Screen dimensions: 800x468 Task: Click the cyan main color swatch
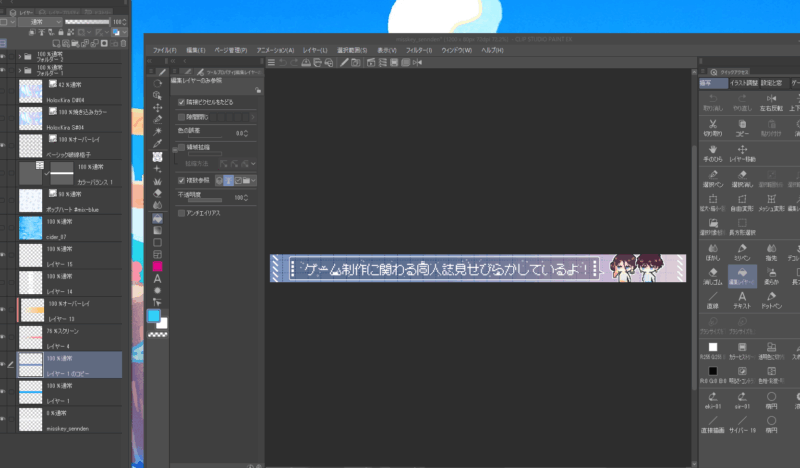point(153,315)
